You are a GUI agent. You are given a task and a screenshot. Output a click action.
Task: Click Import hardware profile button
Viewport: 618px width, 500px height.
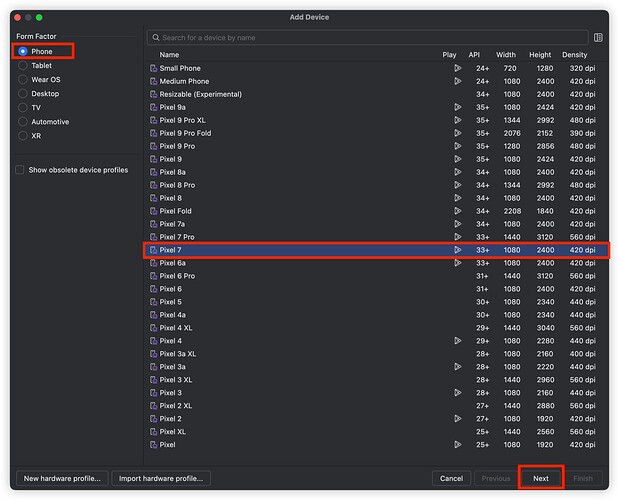coord(161,478)
